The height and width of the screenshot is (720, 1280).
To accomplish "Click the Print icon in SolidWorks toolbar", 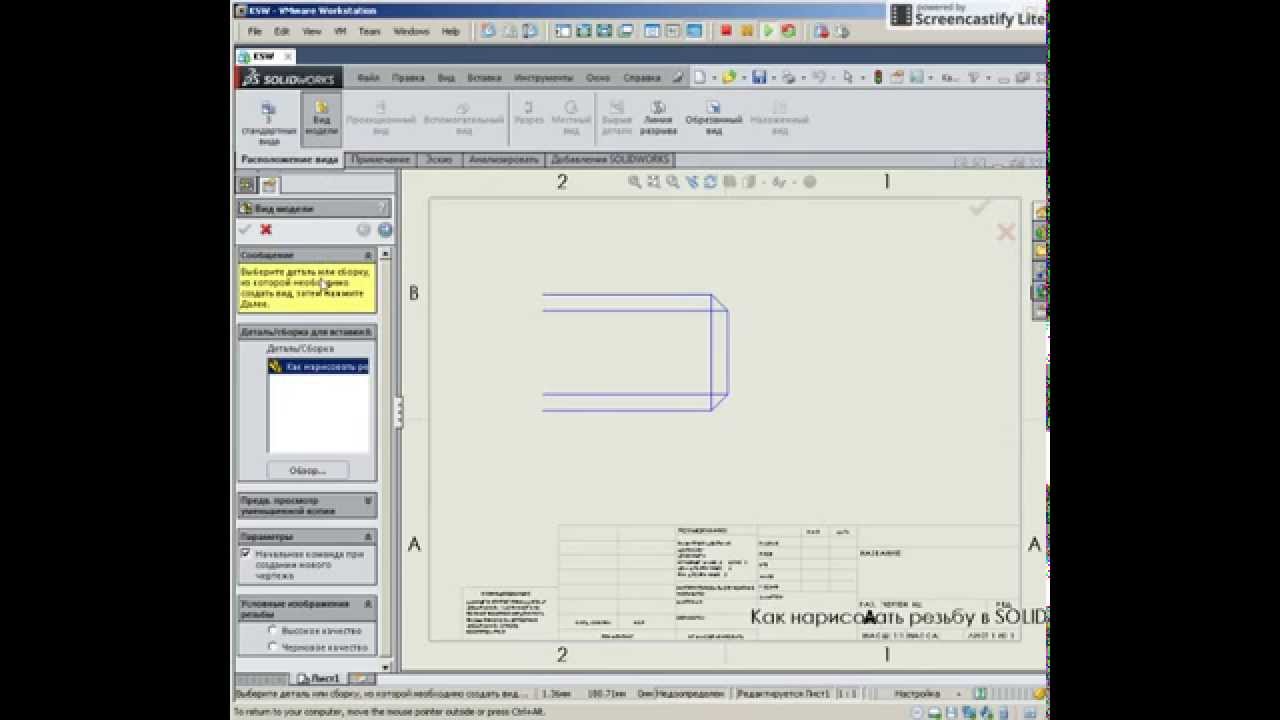I will [x=788, y=77].
